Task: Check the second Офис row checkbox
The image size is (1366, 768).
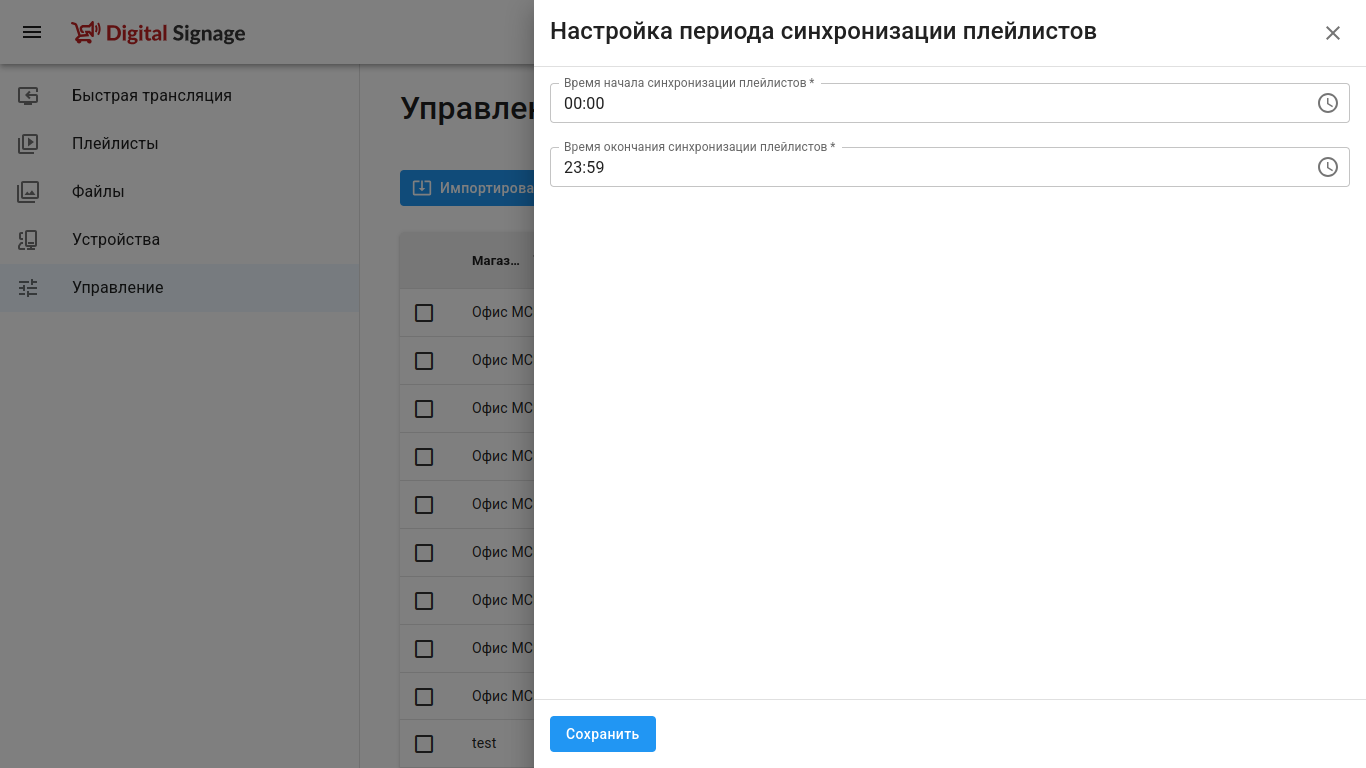Action: click(x=424, y=361)
